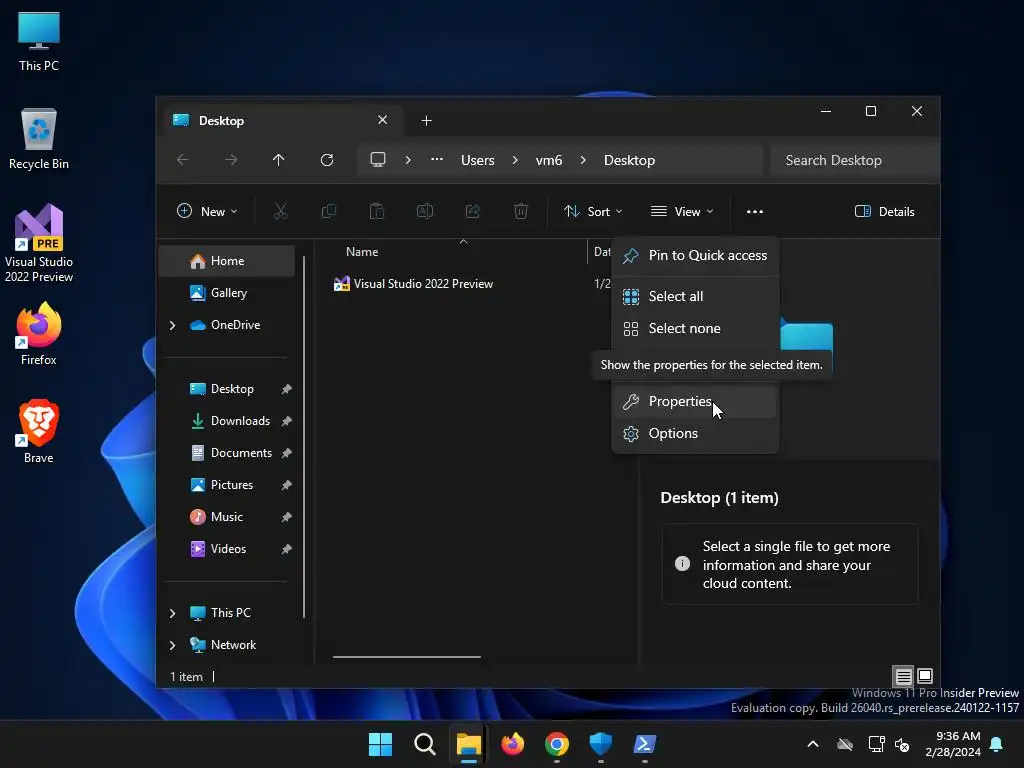
Task: Open the clock and date flyout
Action: tap(953, 744)
